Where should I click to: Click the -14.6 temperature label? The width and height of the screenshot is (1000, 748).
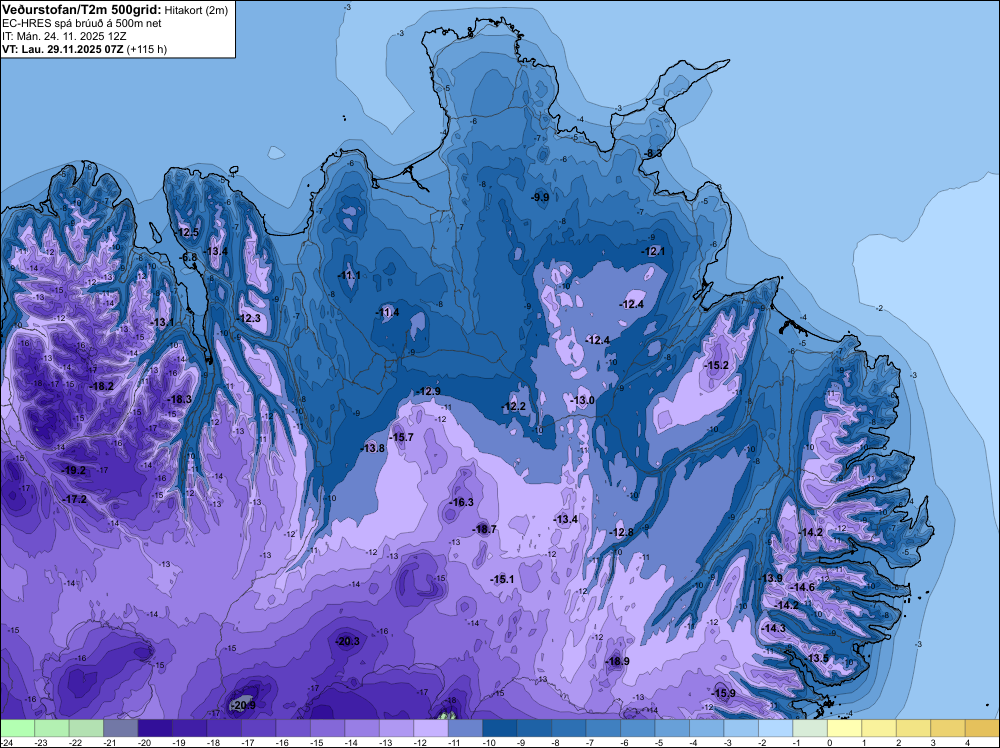(802, 587)
